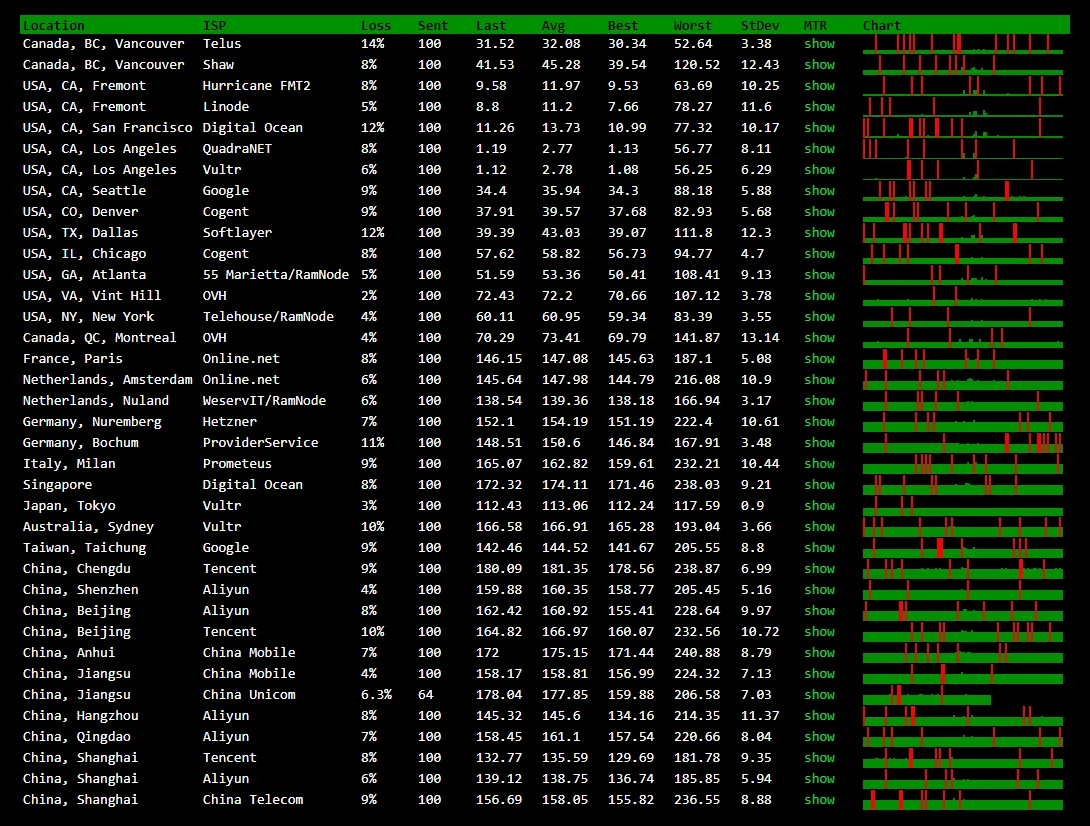This screenshot has height=826, width=1090.
Task: Open 'show' link for Anhui China Mobile
Action: (x=819, y=653)
